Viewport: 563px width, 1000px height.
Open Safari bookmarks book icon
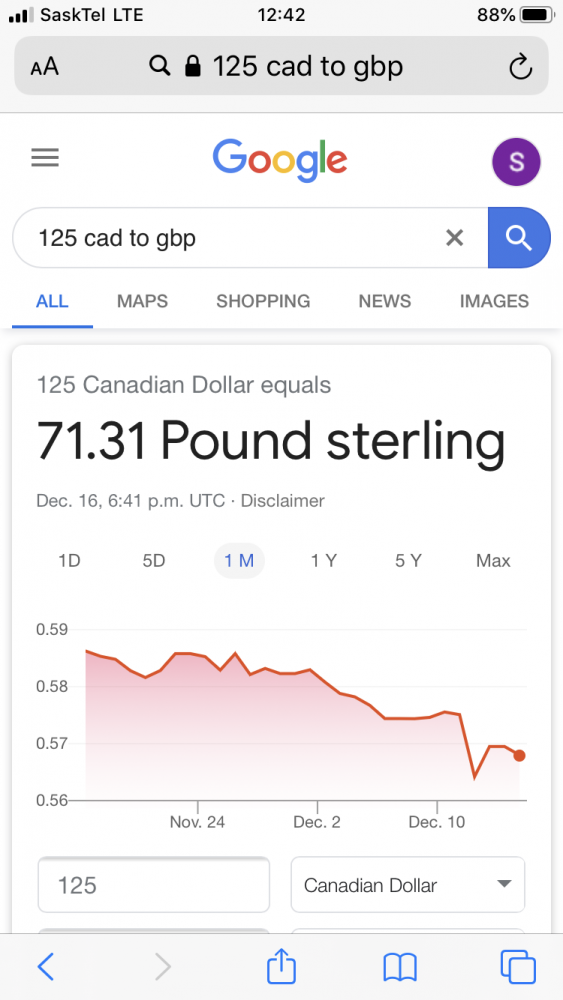click(x=400, y=967)
